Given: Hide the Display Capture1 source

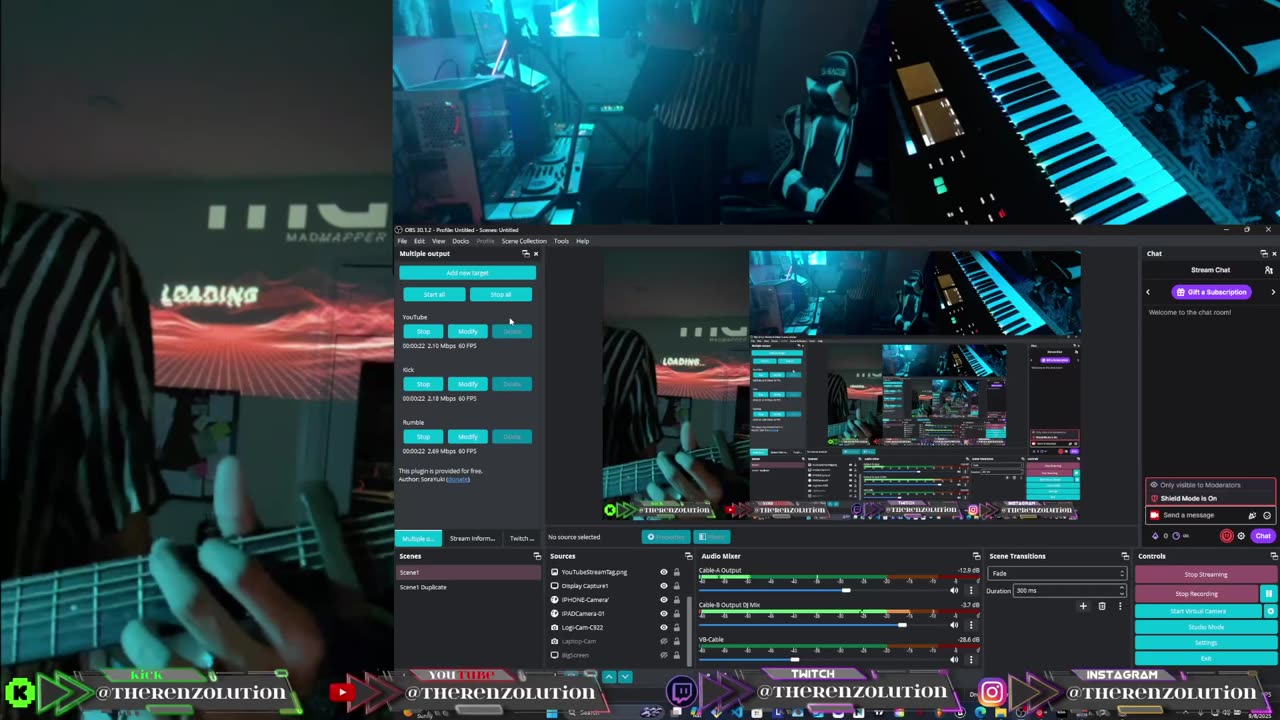Looking at the screenshot, I should [x=663, y=586].
